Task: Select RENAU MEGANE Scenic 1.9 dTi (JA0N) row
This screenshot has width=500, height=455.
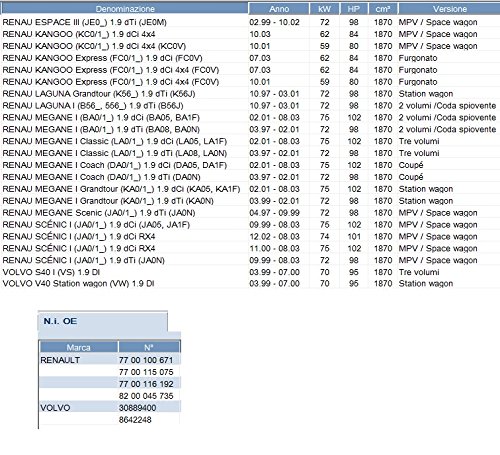Action: click(250, 213)
